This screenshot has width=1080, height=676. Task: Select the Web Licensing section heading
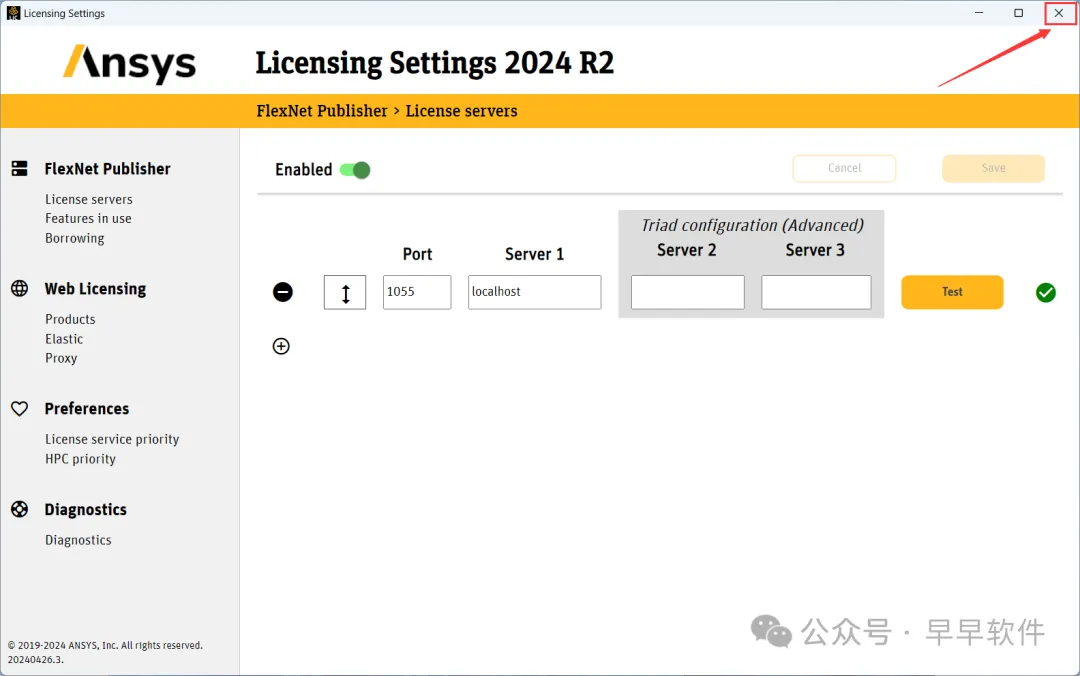pyautogui.click(x=96, y=289)
